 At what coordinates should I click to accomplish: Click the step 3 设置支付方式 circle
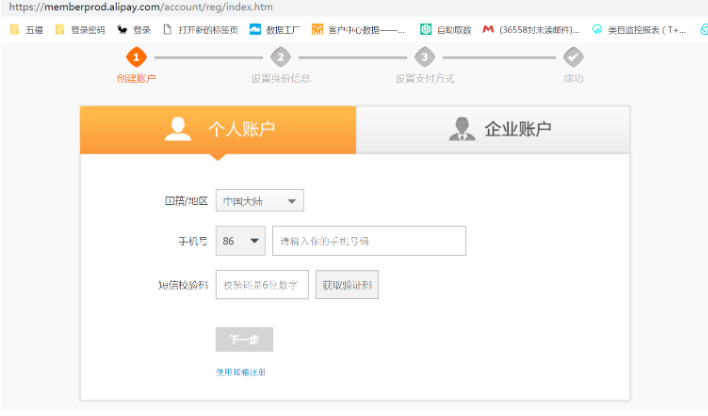pos(425,57)
